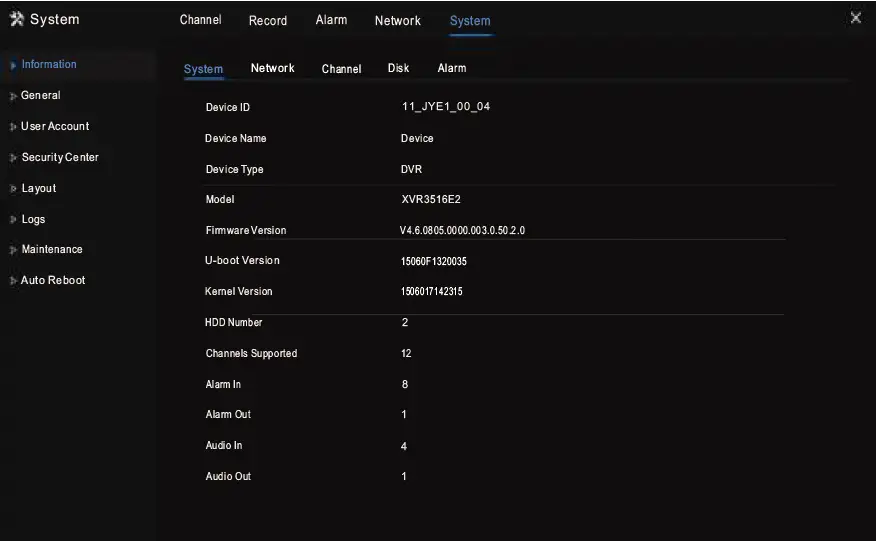
Task: View the Alarm information sub-tab
Action: (451, 68)
